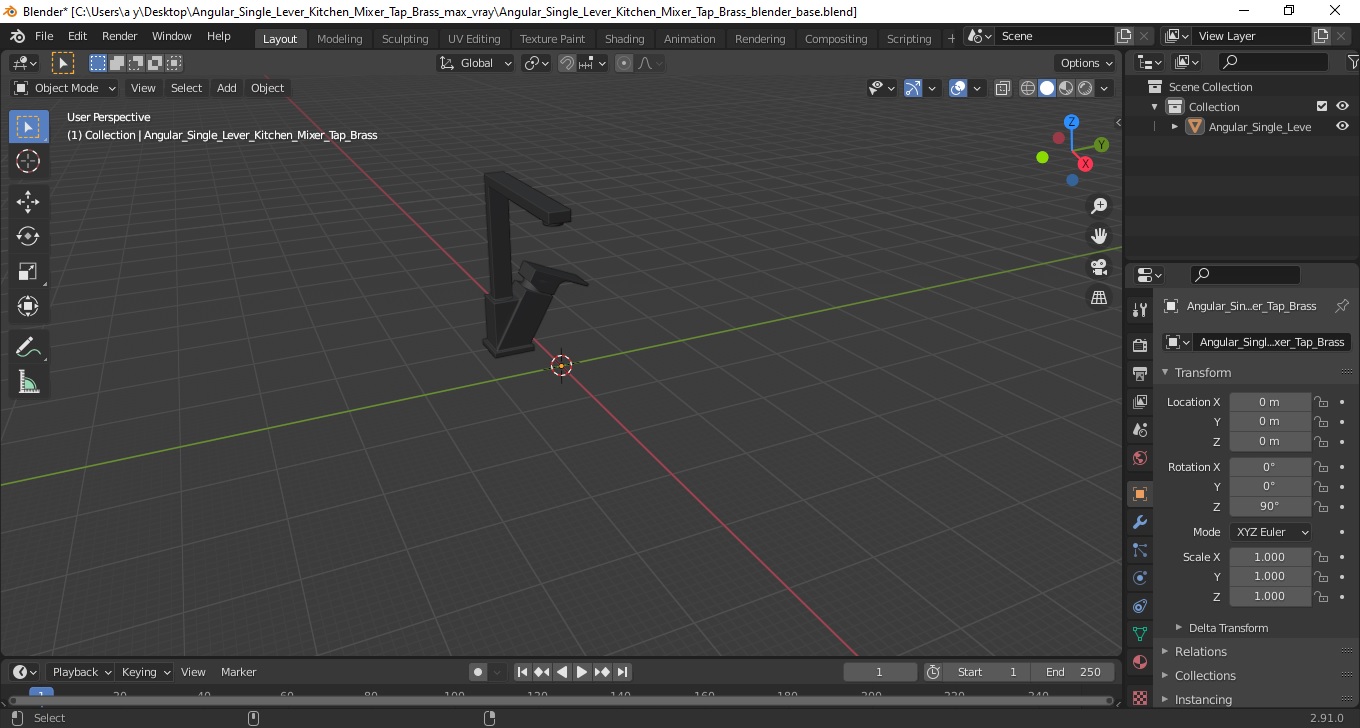The height and width of the screenshot is (728, 1360).
Task: Open the Material properties tab
Action: click(x=1139, y=662)
